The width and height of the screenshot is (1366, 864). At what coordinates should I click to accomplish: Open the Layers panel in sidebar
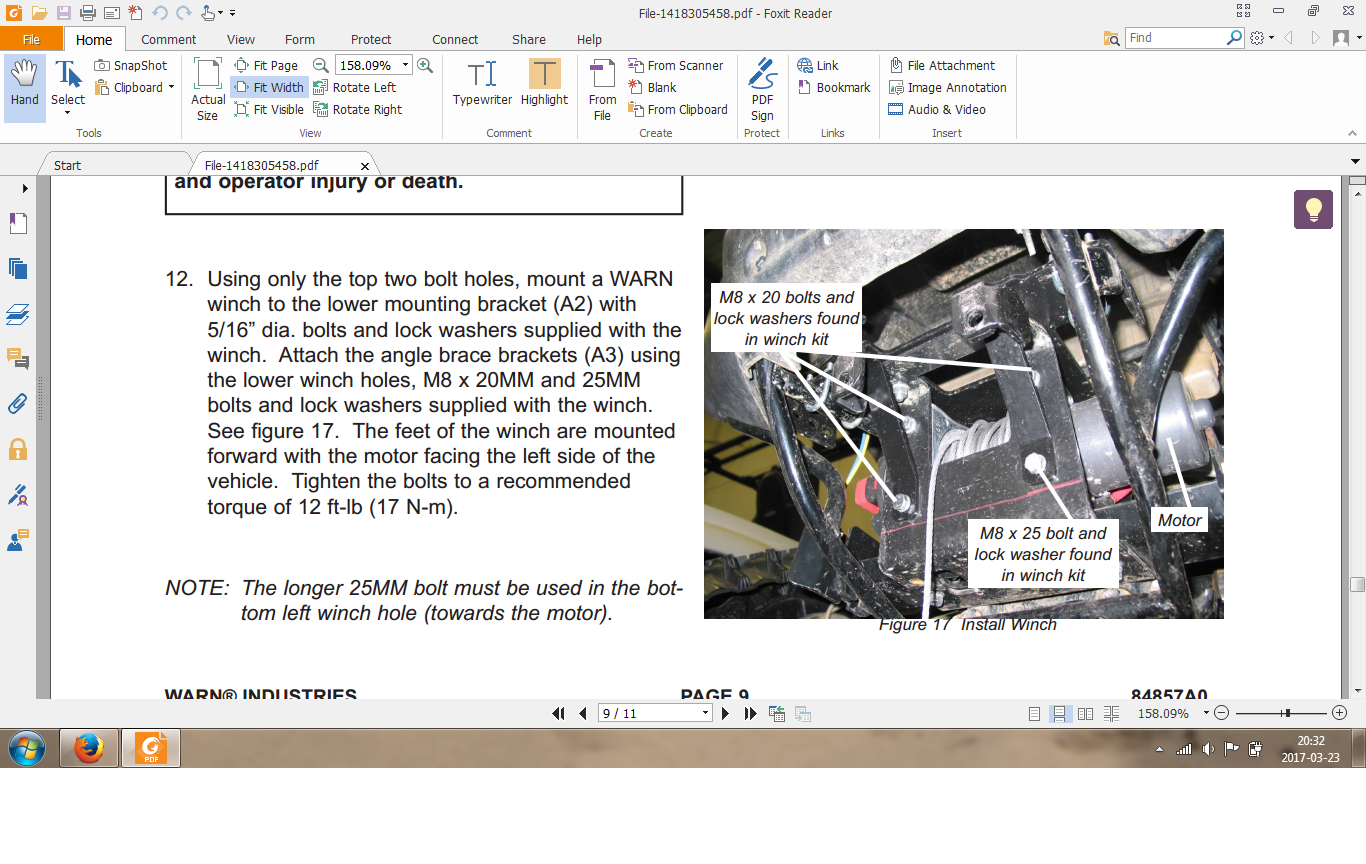click(x=17, y=314)
